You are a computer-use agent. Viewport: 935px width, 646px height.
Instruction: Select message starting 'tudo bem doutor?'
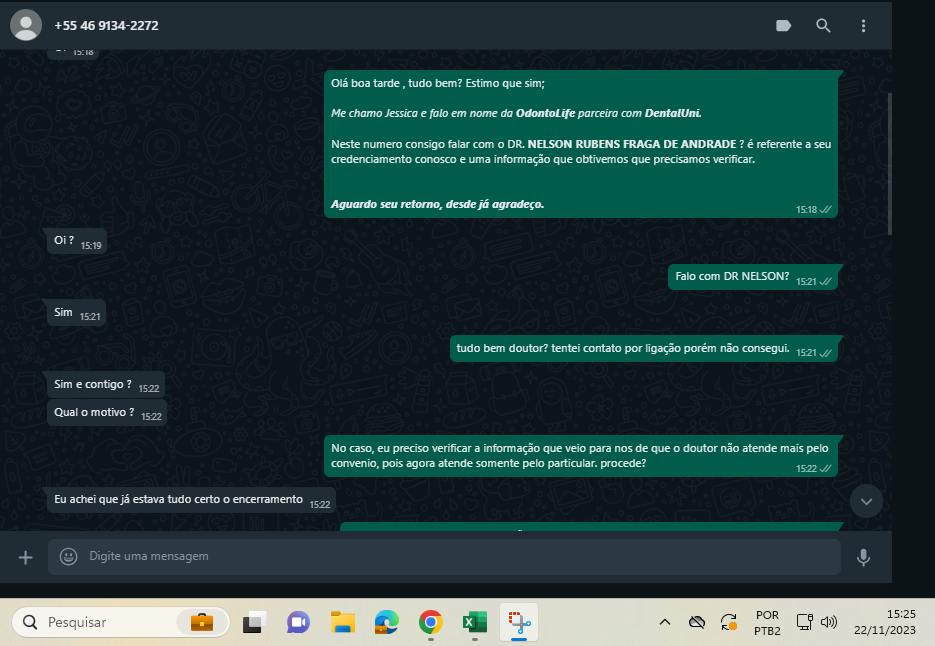644,349
